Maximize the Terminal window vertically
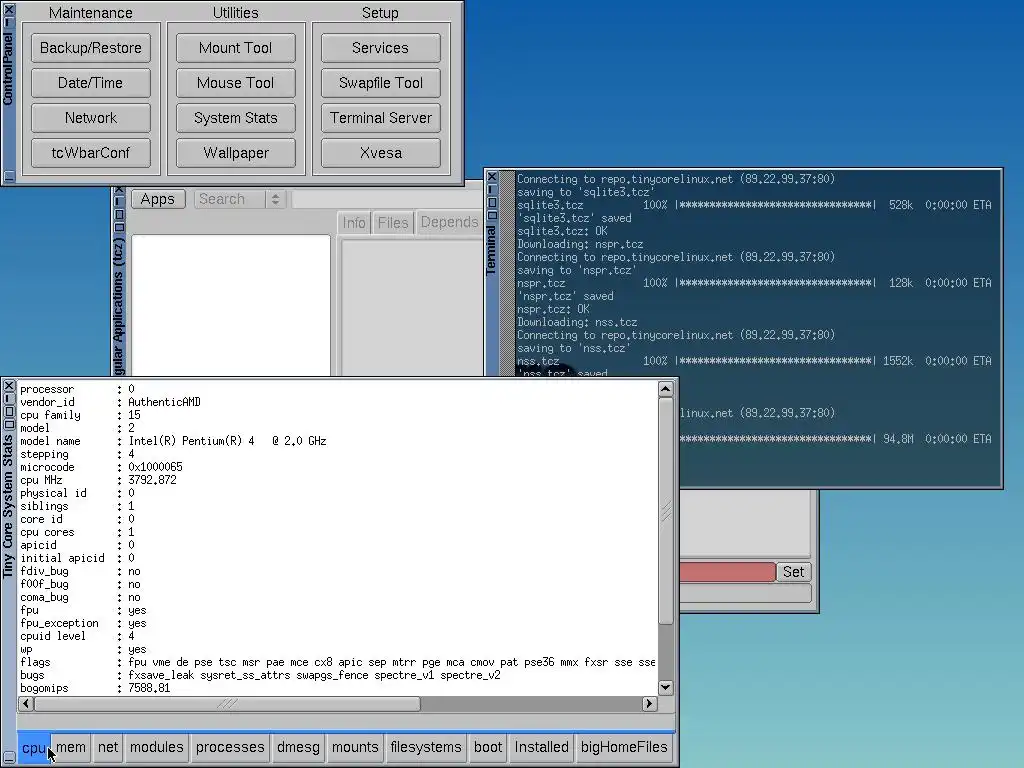The width and height of the screenshot is (1024, 768). point(492,202)
